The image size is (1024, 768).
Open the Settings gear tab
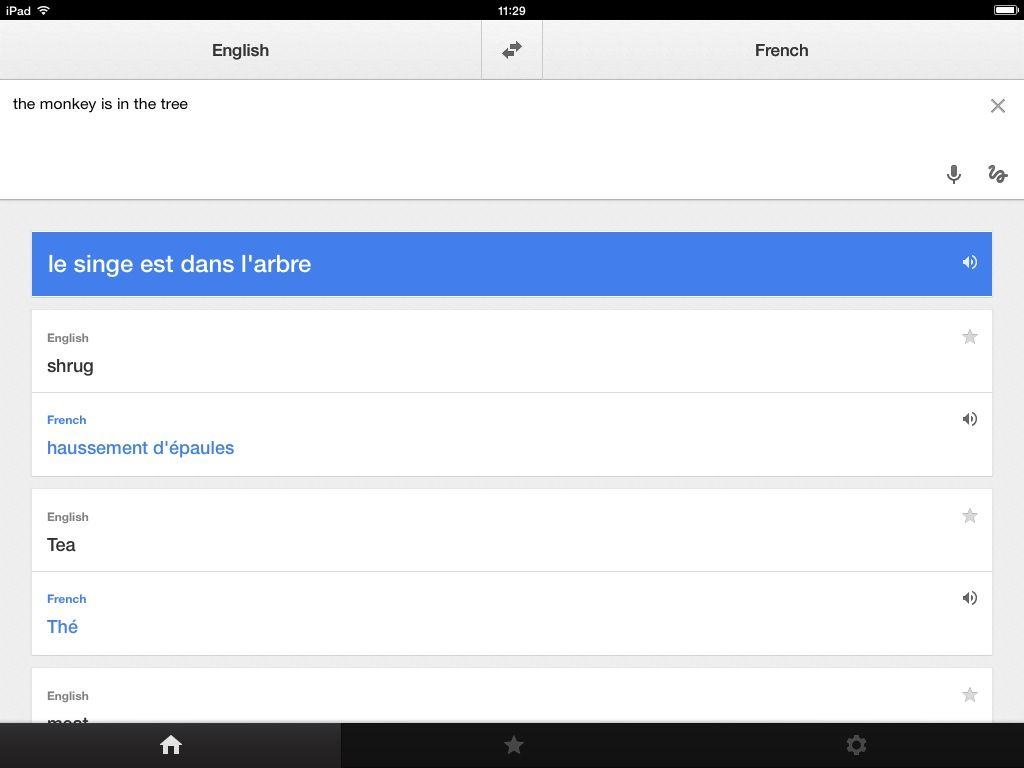pyautogui.click(x=856, y=745)
